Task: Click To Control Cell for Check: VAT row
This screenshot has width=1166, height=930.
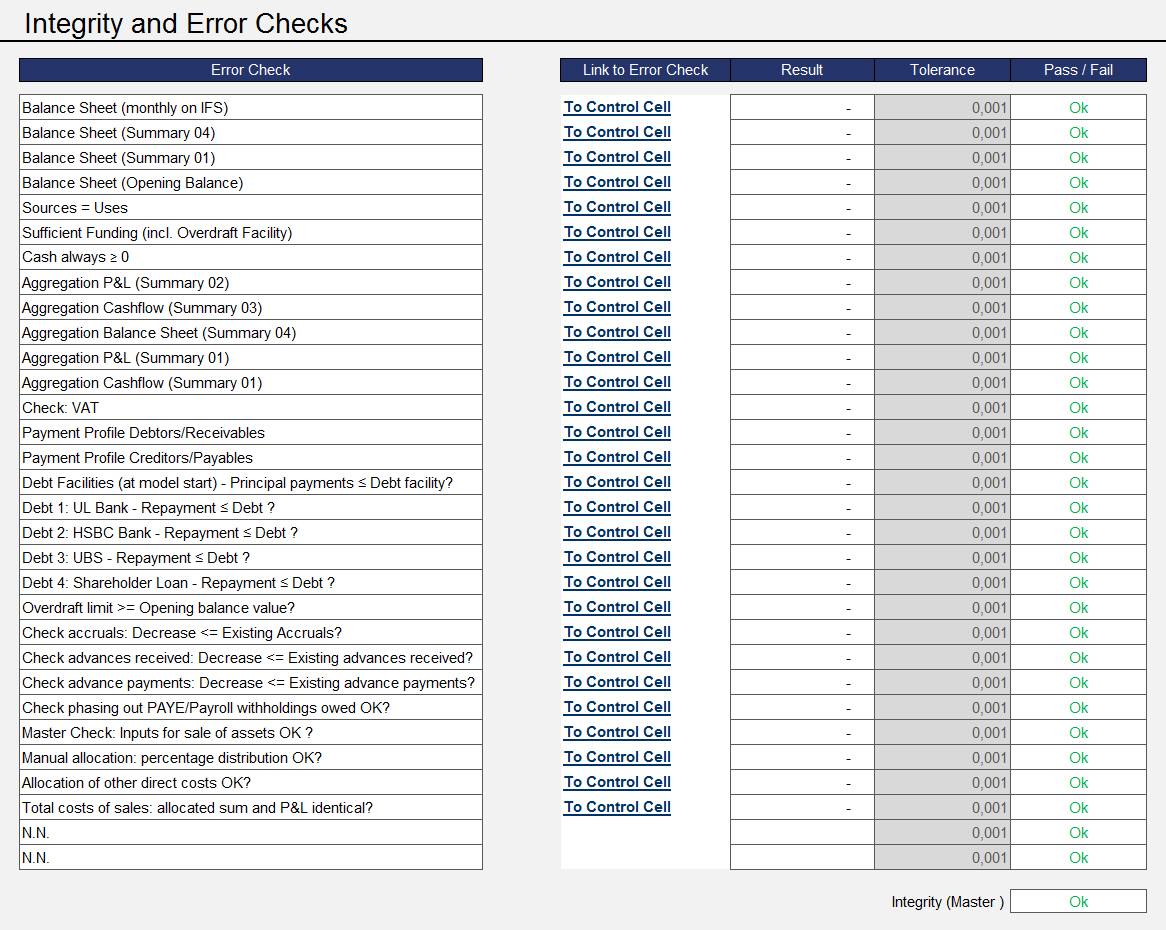Action: tap(617, 407)
